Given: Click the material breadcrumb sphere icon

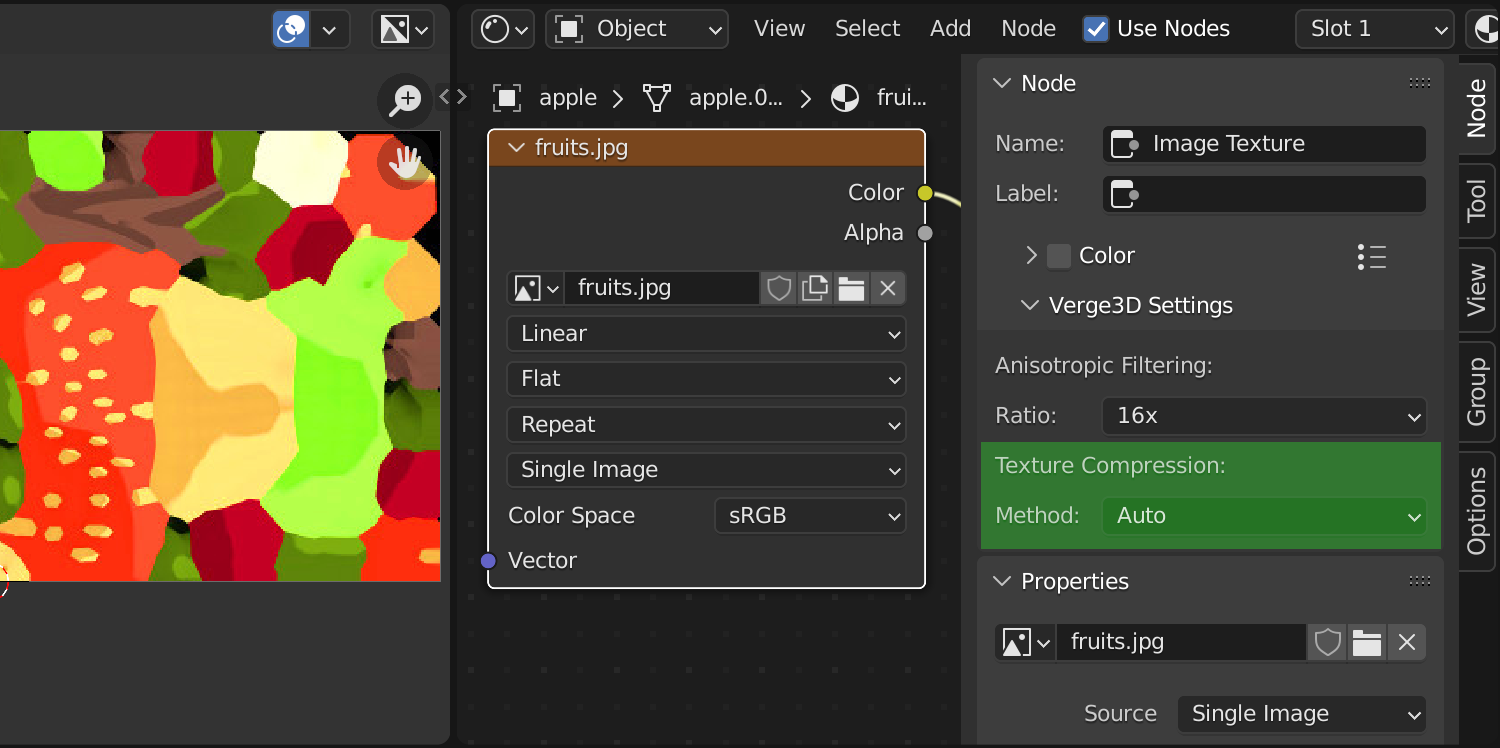Looking at the screenshot, I should 845,98.
